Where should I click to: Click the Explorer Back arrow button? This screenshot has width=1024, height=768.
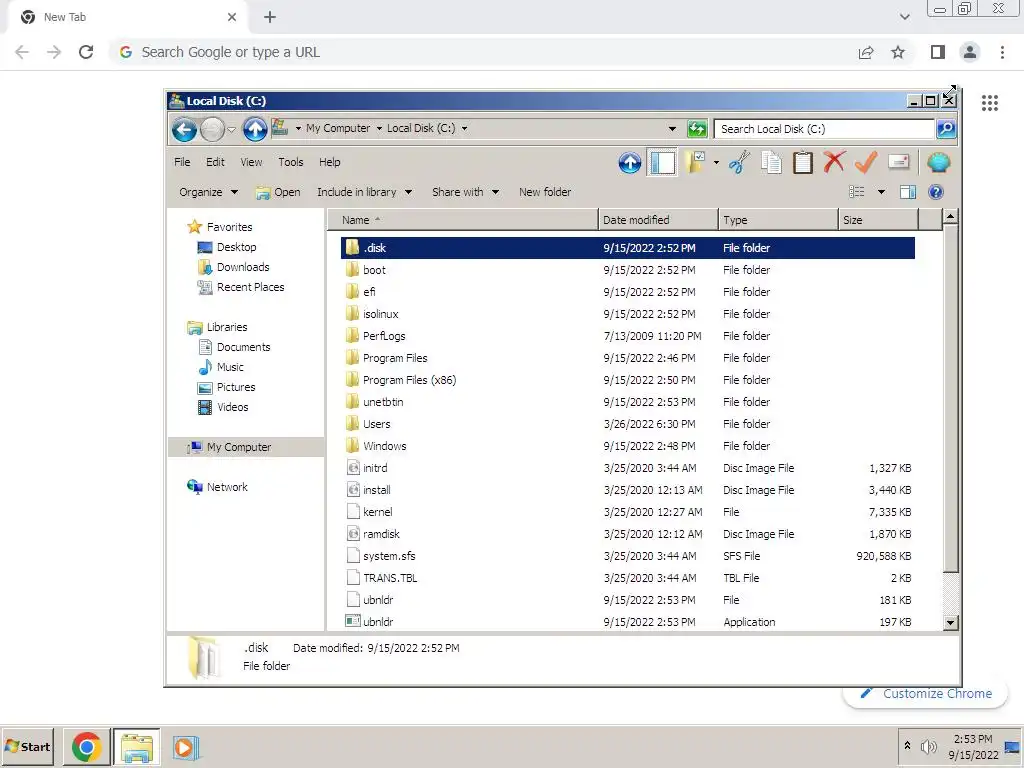184,129
